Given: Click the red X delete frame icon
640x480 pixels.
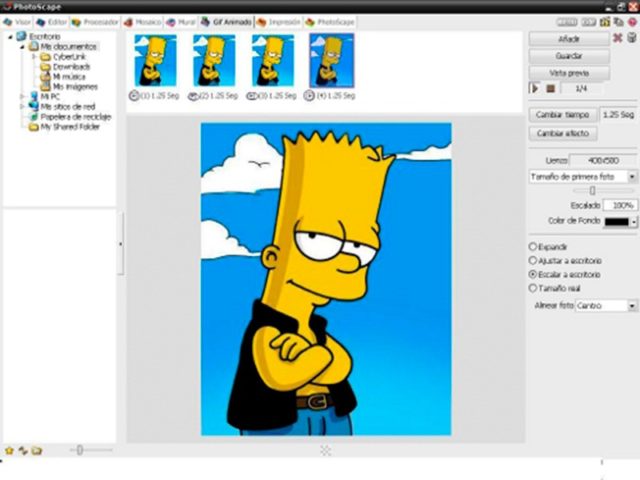Looking at the screenshot, I should coord(618,38).
